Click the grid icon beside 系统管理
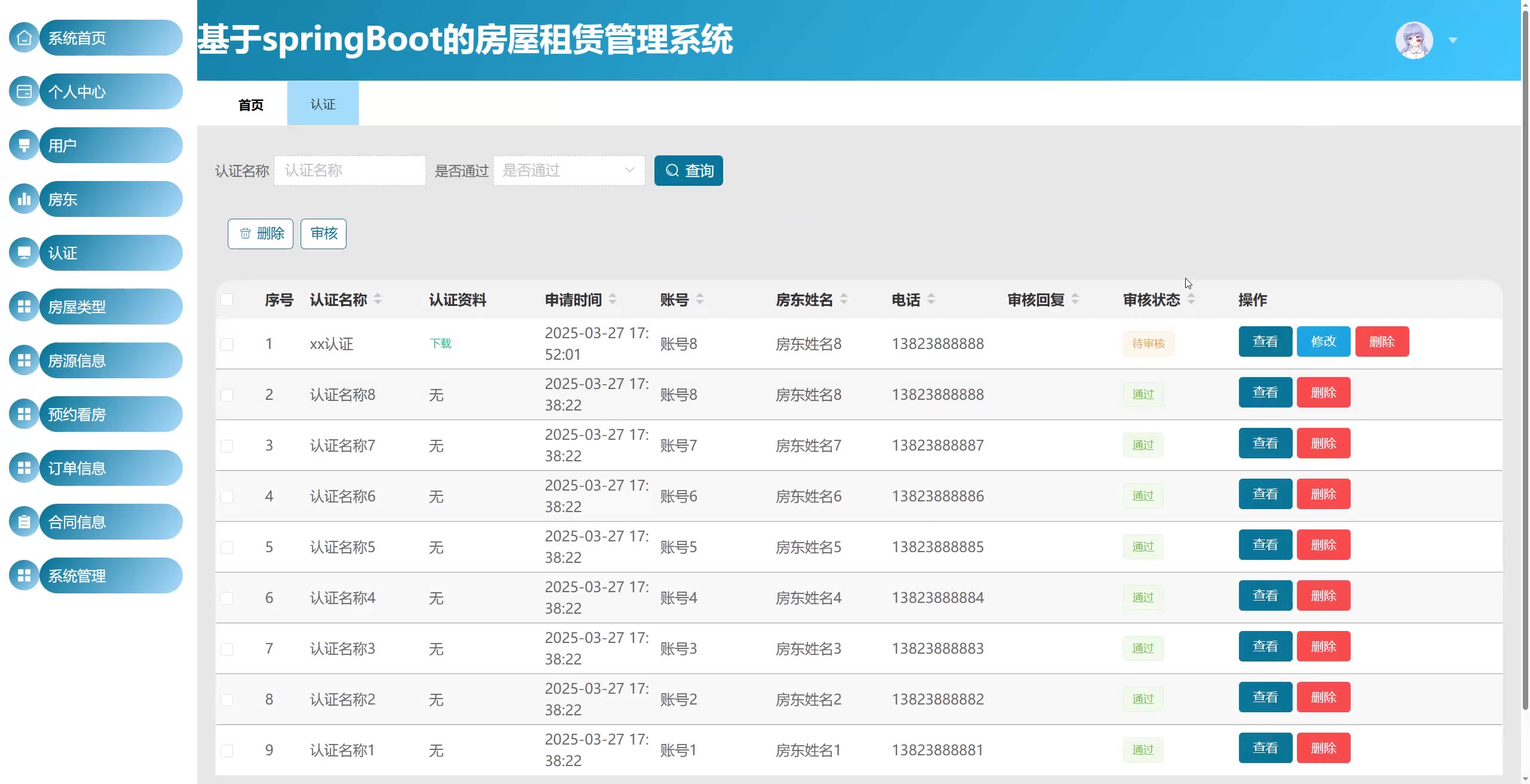The height and width of the screenshot is (784, 1530). pyautogui.click(x=24, y=575)
